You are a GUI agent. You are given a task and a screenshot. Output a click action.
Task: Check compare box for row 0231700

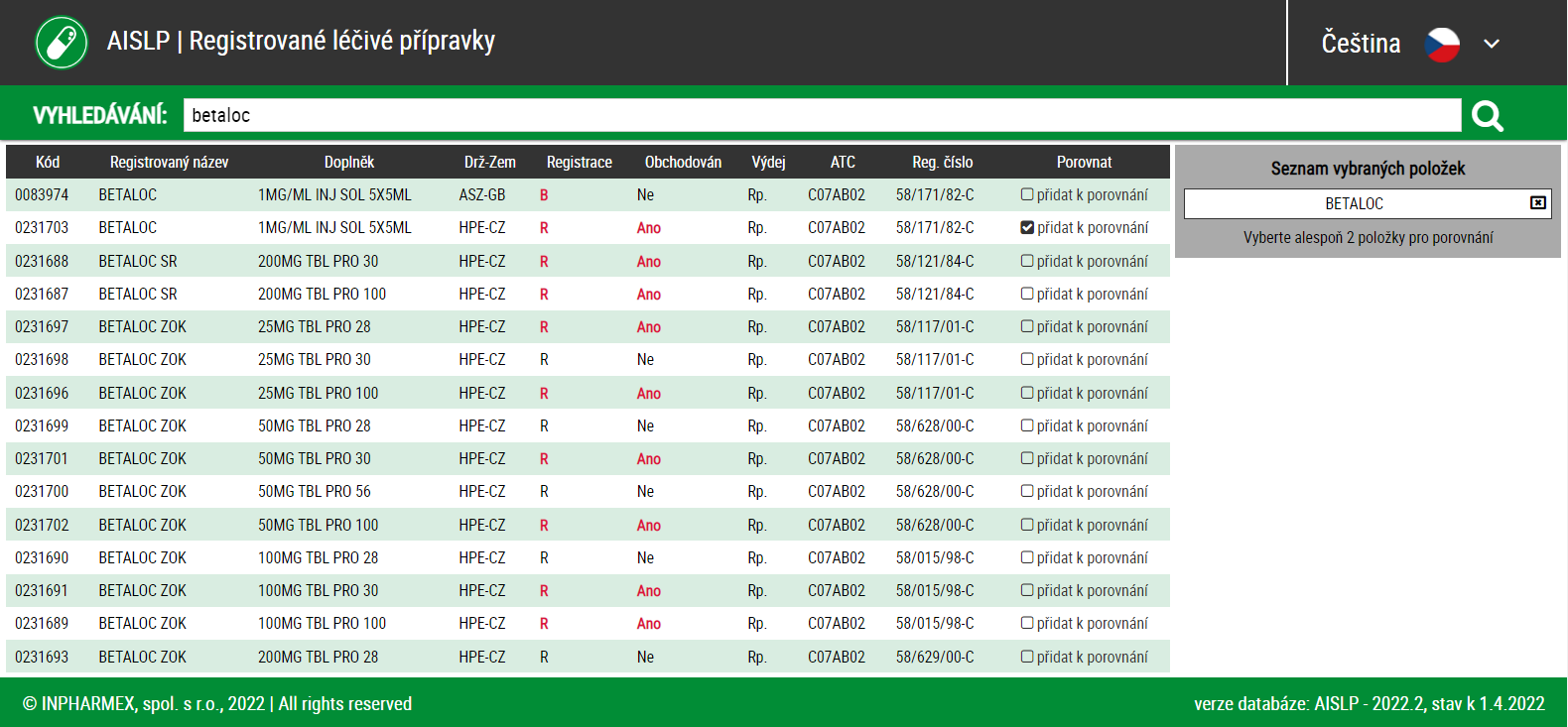(1027, 491)
